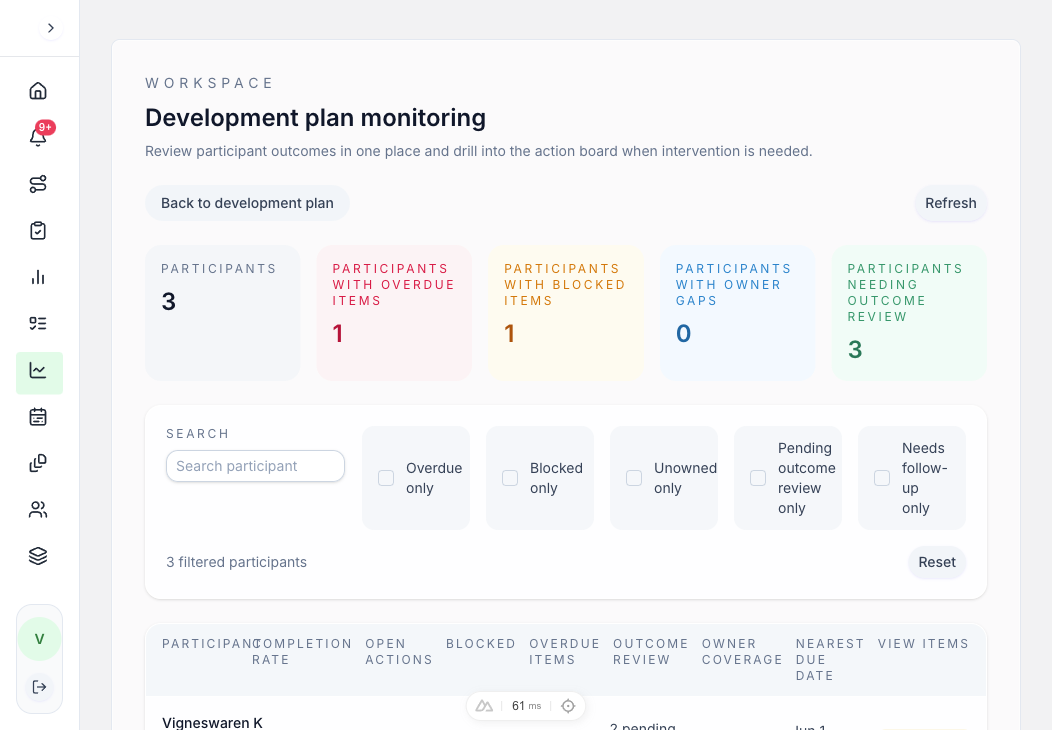Click the Overdue Items column header

coord(564,651)
